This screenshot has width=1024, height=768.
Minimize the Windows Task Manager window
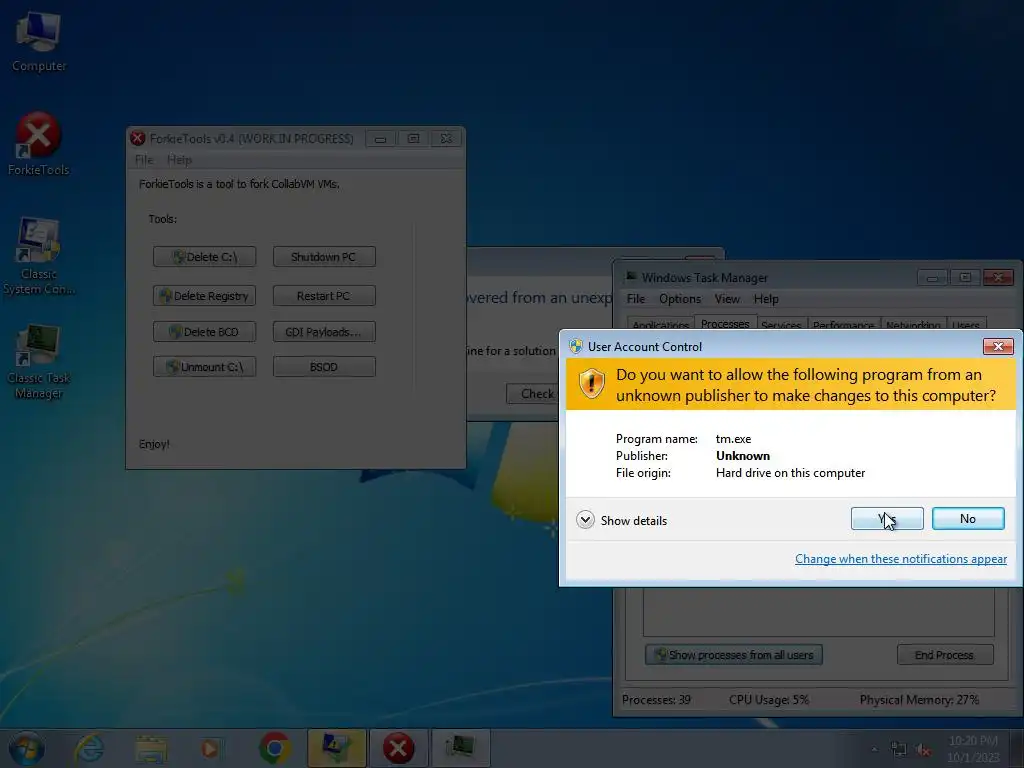point(932,278)
